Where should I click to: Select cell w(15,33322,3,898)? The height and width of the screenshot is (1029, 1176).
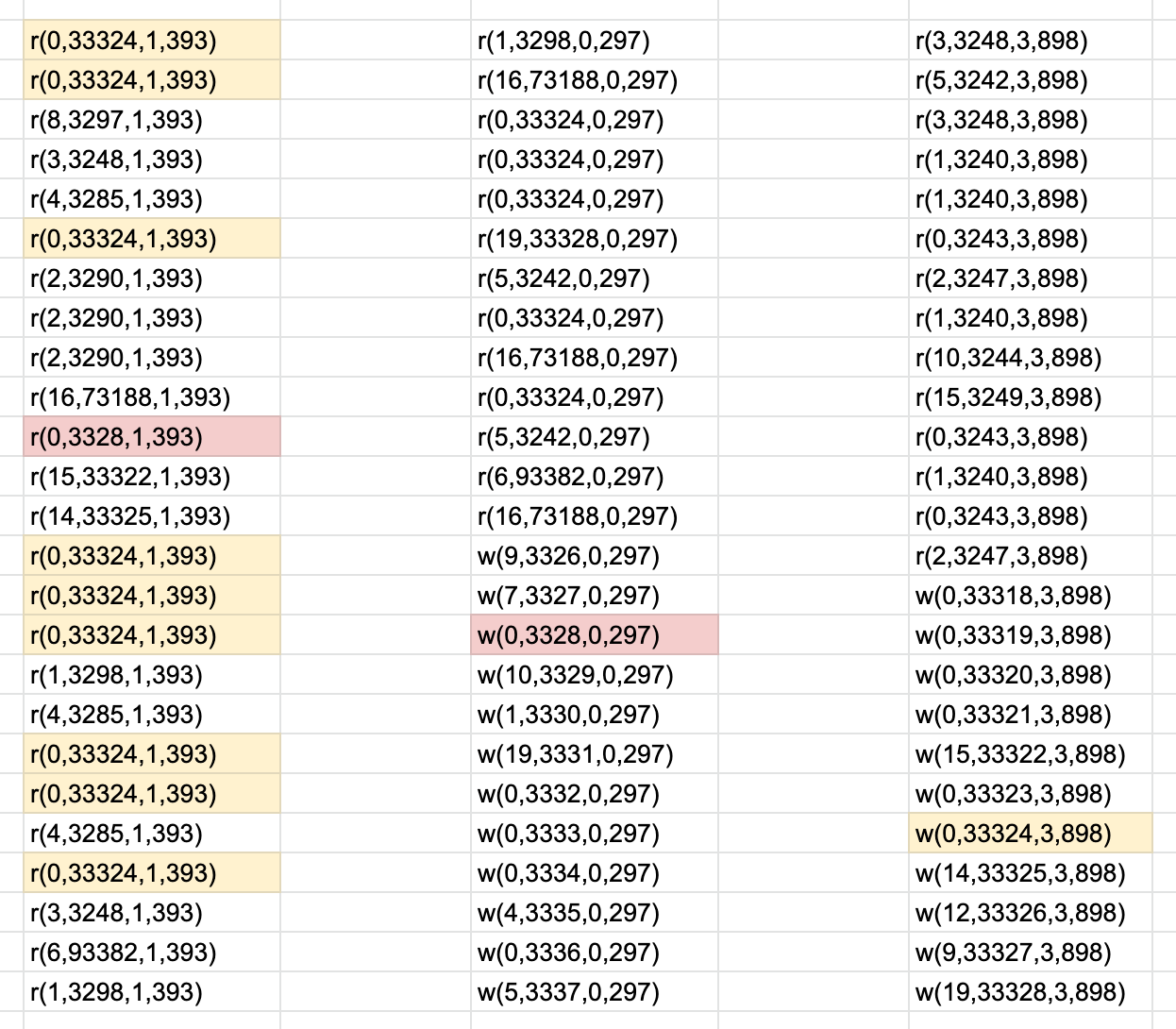click(x=1030, y=754)
